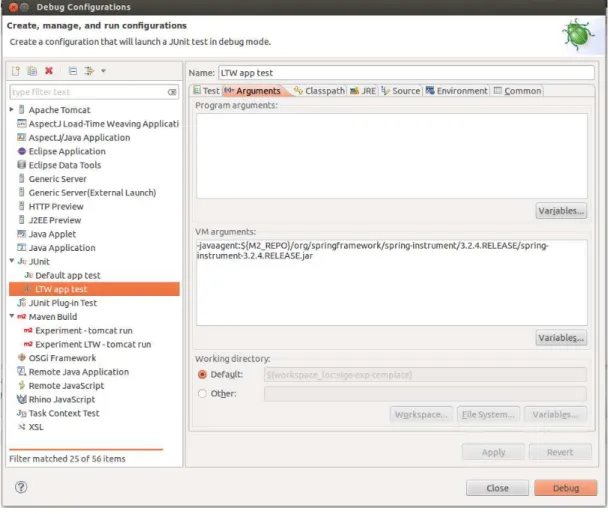Select the Remote JavaScript icon
Image resolution: width=609 pixels, height=514 pixels.
point(22,385)
